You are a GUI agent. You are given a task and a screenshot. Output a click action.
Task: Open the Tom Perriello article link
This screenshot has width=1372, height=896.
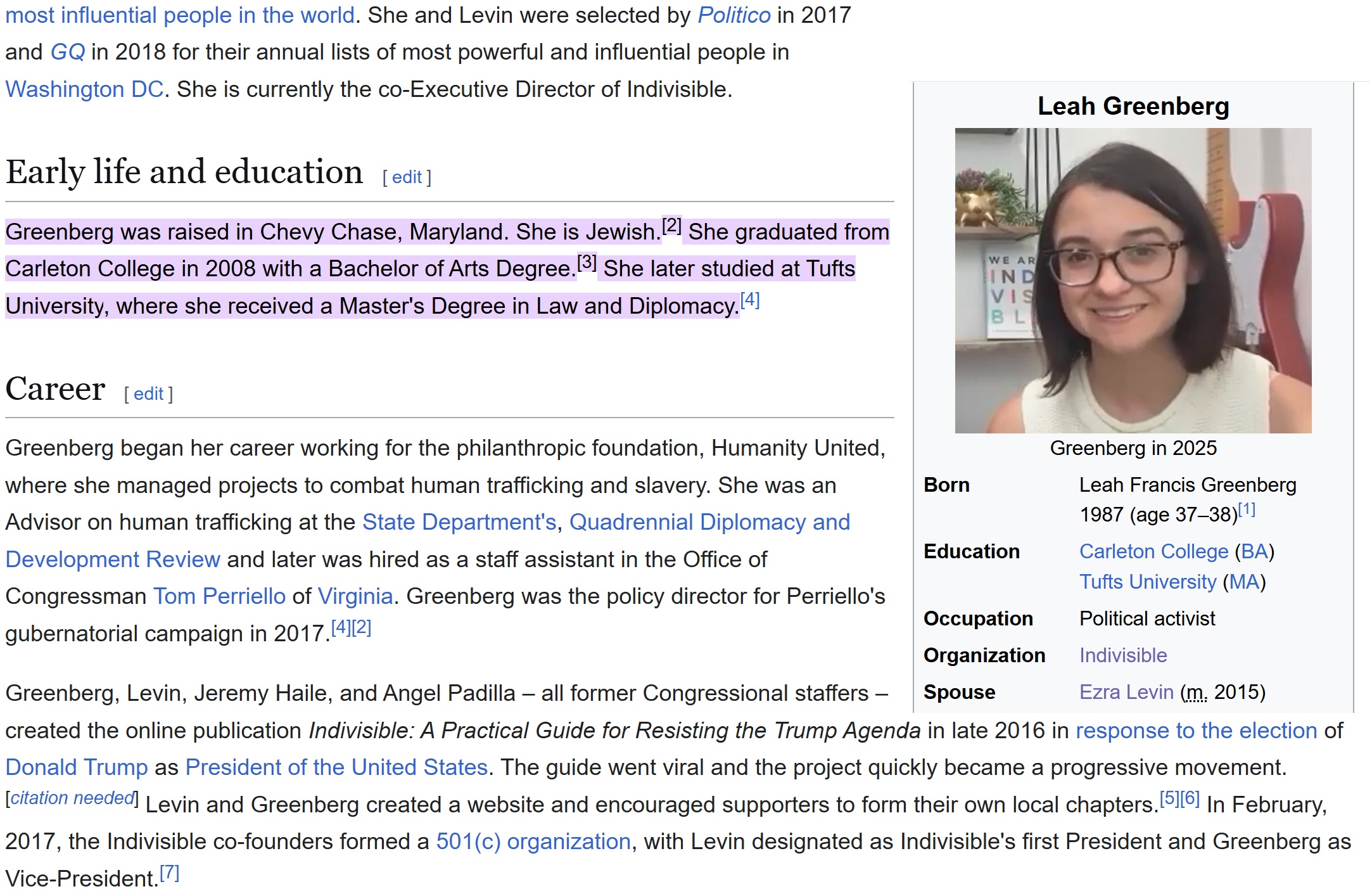tap(219, 596)
